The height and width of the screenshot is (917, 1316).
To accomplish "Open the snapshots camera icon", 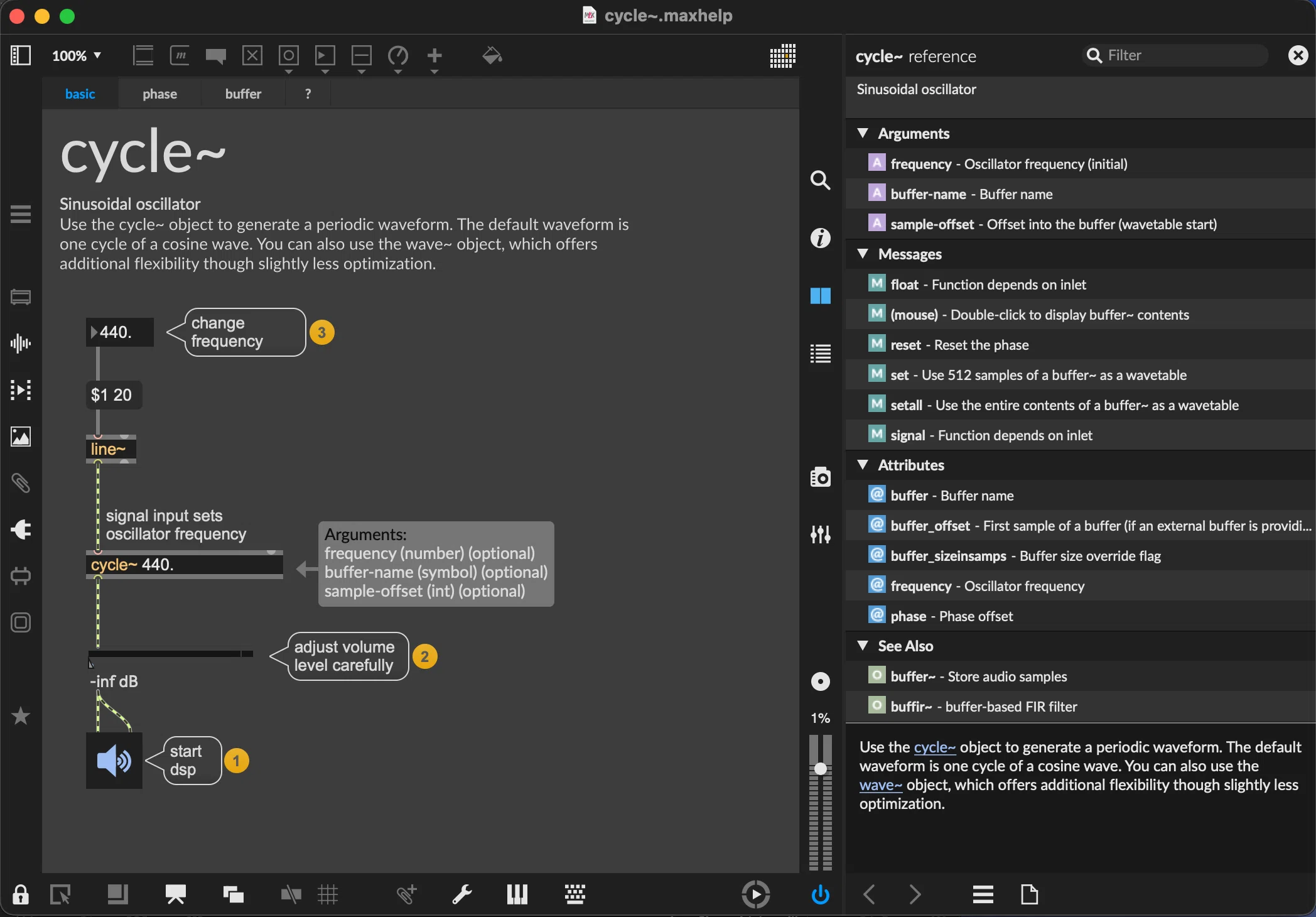I will [x=820, y=477].
